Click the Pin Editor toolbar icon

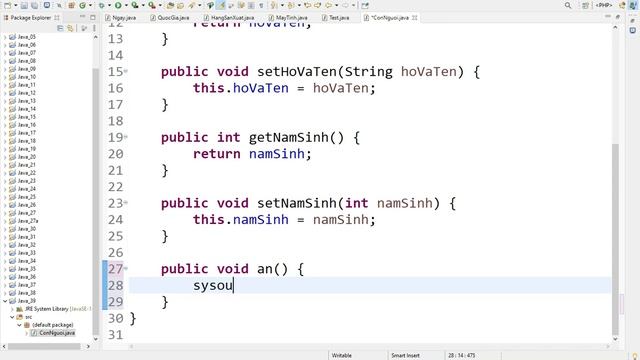(x=364, y=5)
